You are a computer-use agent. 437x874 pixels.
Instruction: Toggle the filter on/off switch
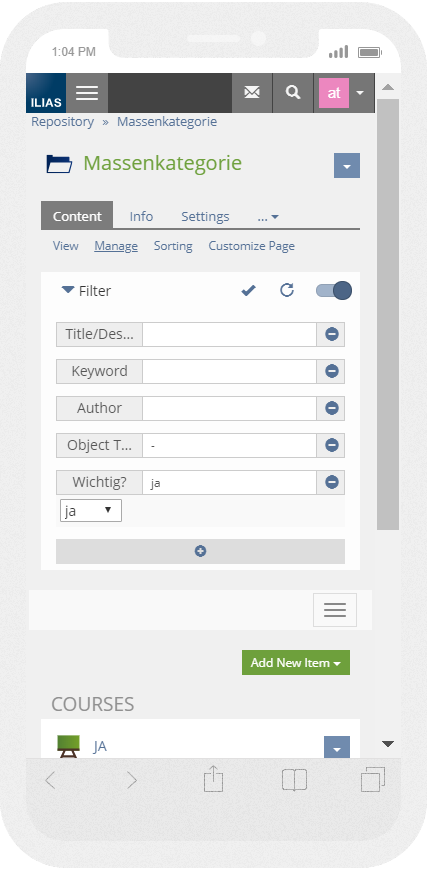(334, 290)
